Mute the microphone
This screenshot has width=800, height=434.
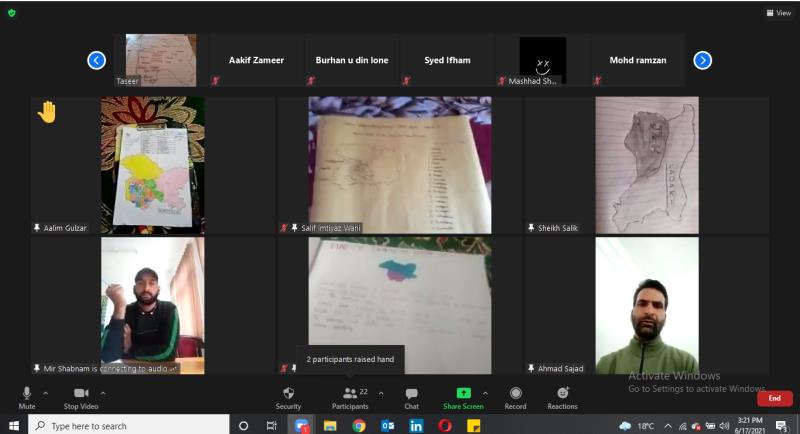click(27, 395)
